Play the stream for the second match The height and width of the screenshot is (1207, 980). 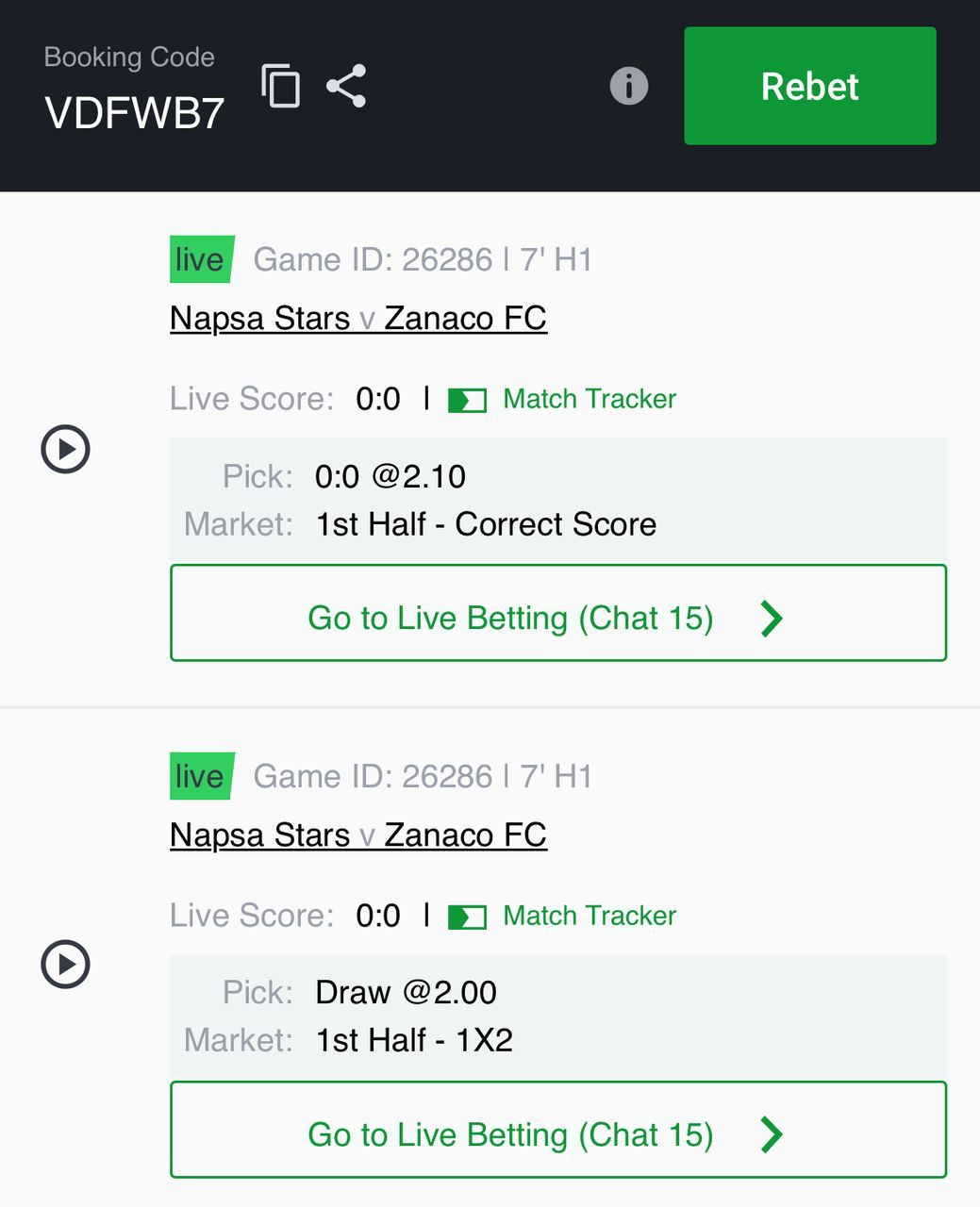tap(65, 964)
